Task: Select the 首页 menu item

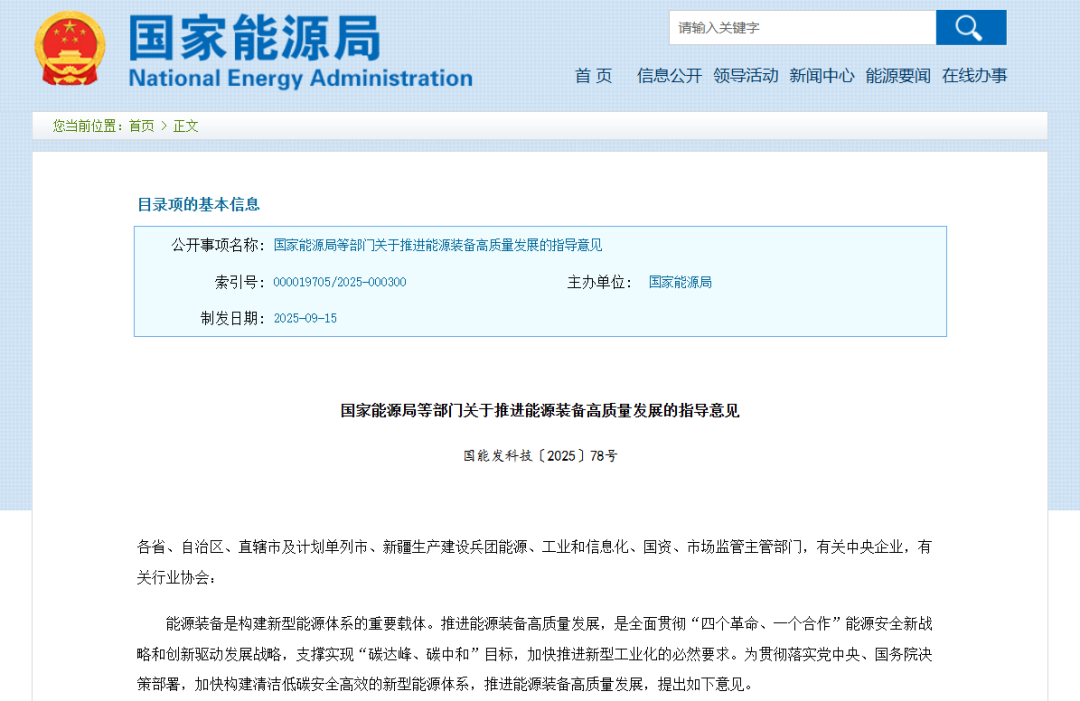Action: pos(594,75)
